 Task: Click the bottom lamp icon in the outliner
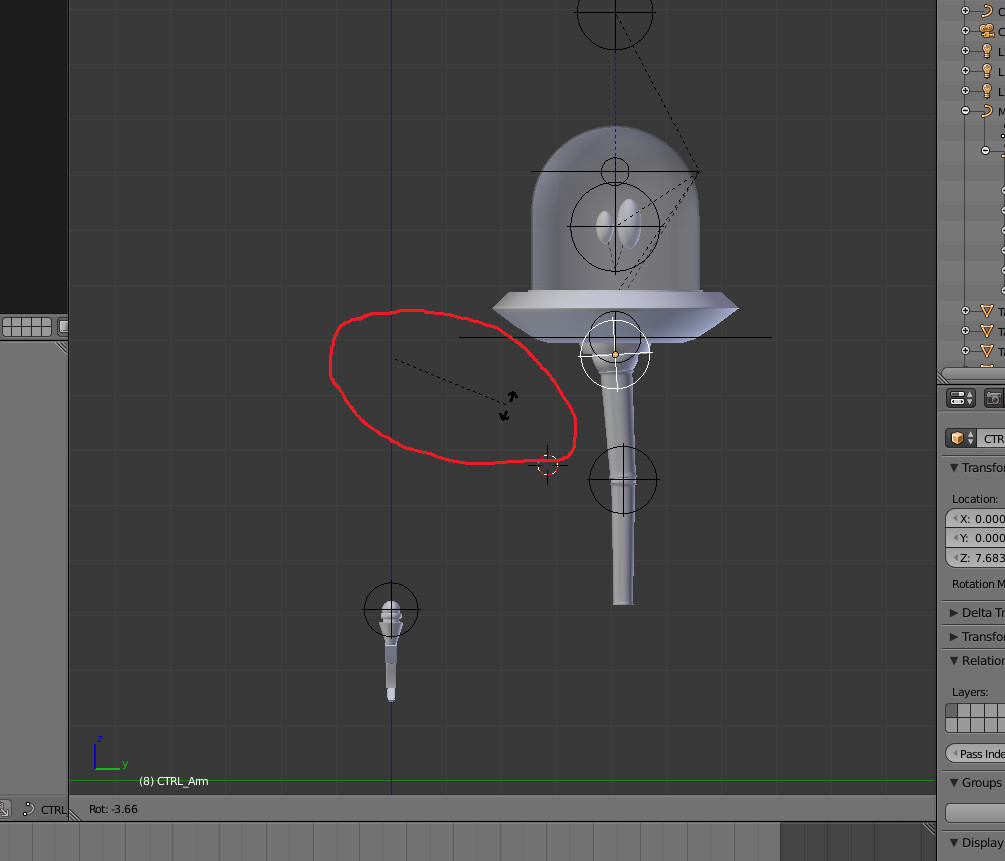[x=987, y=90]
